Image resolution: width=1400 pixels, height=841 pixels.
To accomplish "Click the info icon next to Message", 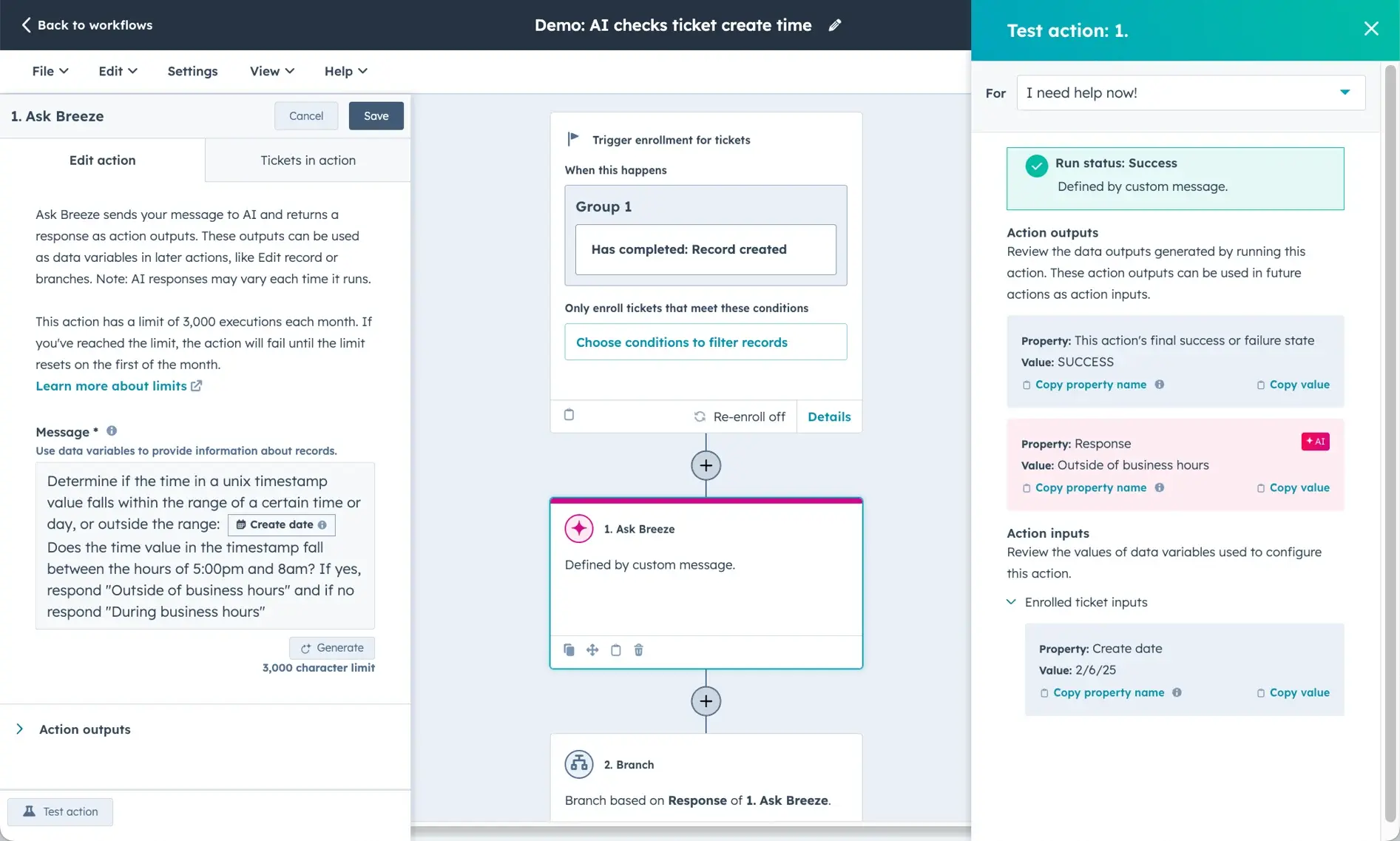I will click(x=112, y=430).
